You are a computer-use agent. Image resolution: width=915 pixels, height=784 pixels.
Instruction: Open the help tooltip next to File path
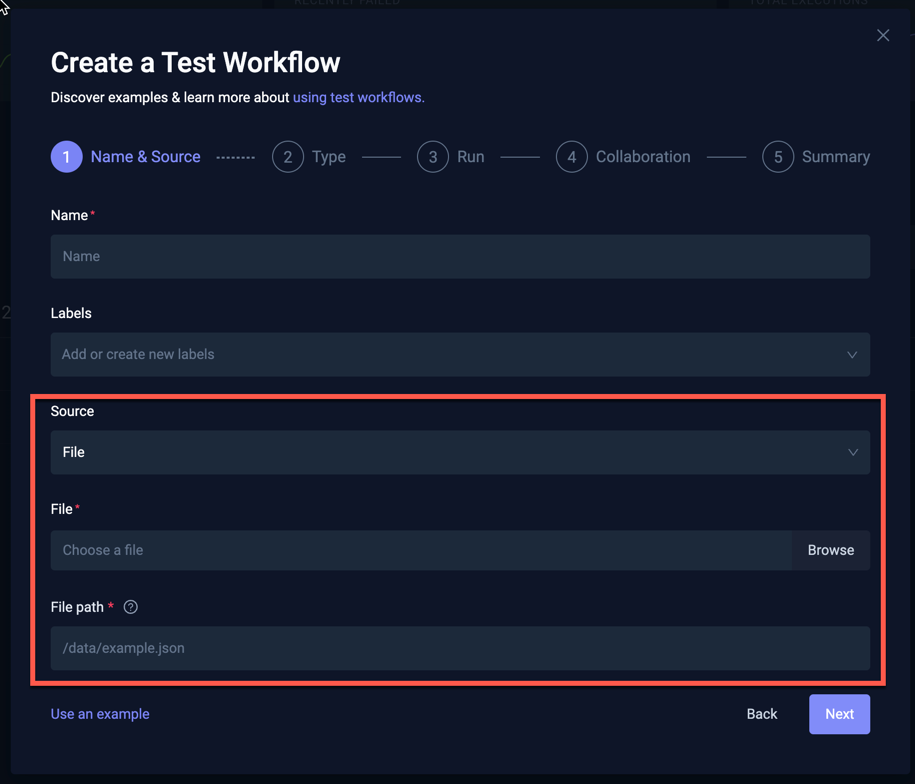[x=130, y=606]
